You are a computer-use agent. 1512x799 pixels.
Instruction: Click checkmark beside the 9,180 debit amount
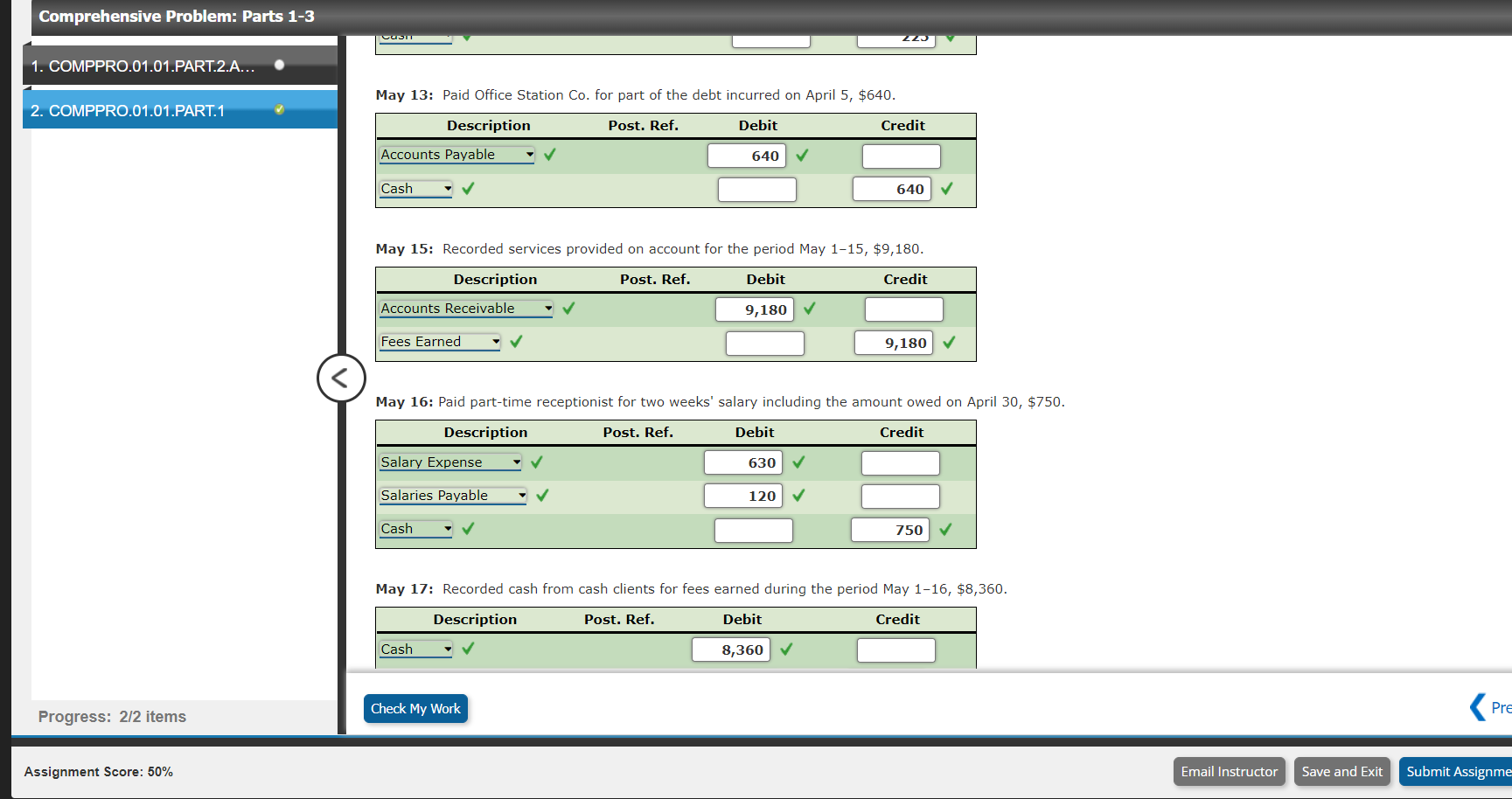(810, 309)
